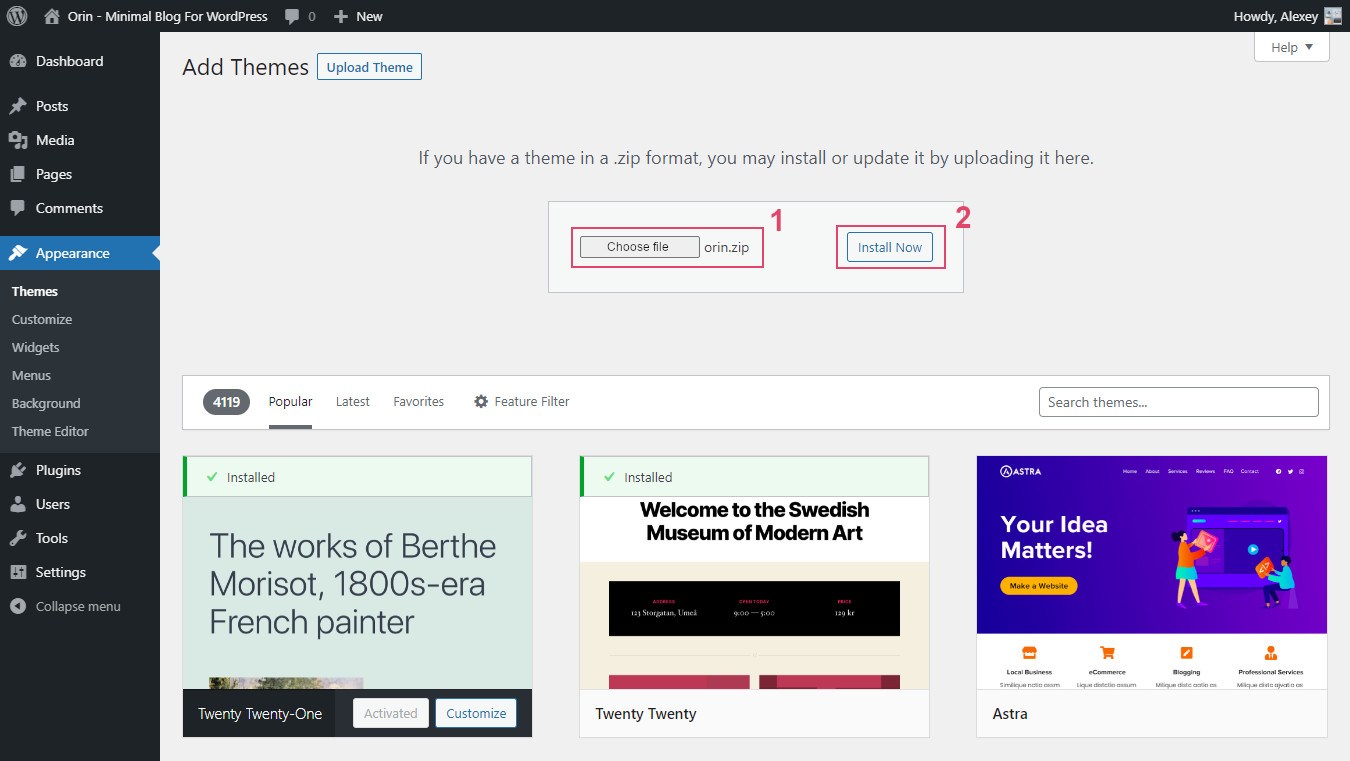Open the WordPress logo in admin bar
1350x761 pixels.
pos(15,15)
